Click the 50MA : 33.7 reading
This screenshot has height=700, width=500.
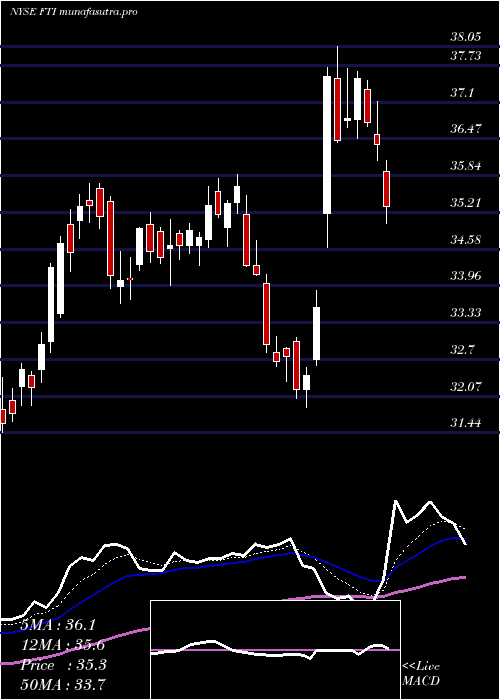coord(62,684)
